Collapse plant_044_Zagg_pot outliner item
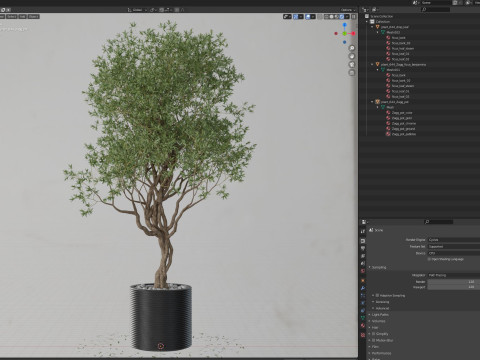 click(x=373, y=102)
